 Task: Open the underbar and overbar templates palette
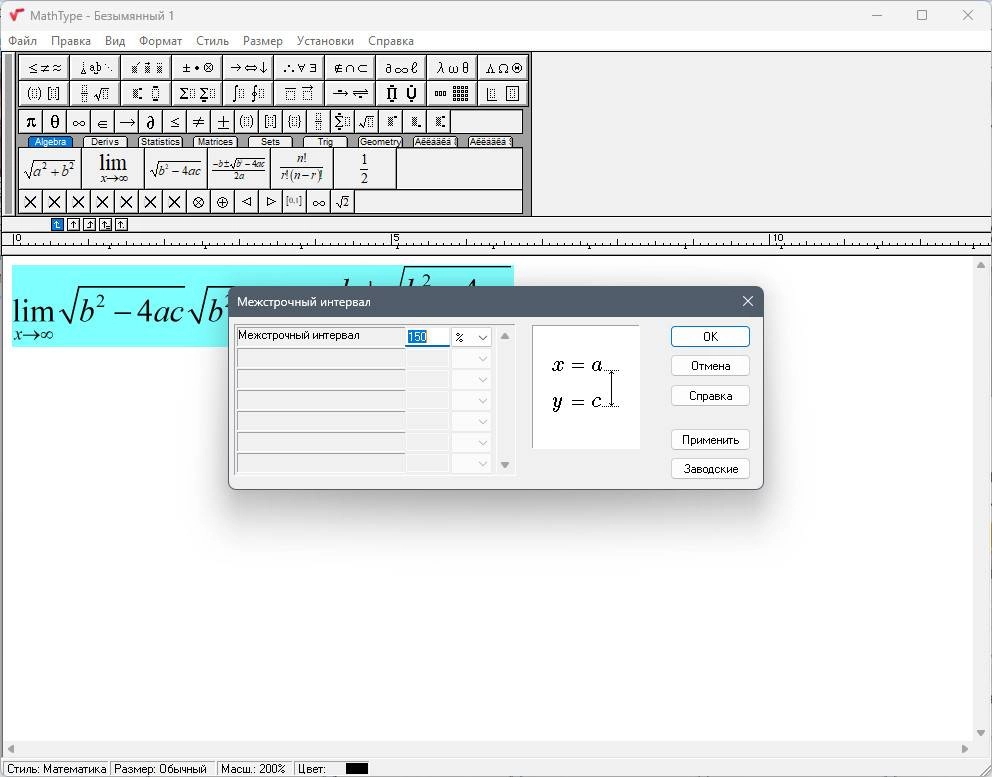coord(299,94)
